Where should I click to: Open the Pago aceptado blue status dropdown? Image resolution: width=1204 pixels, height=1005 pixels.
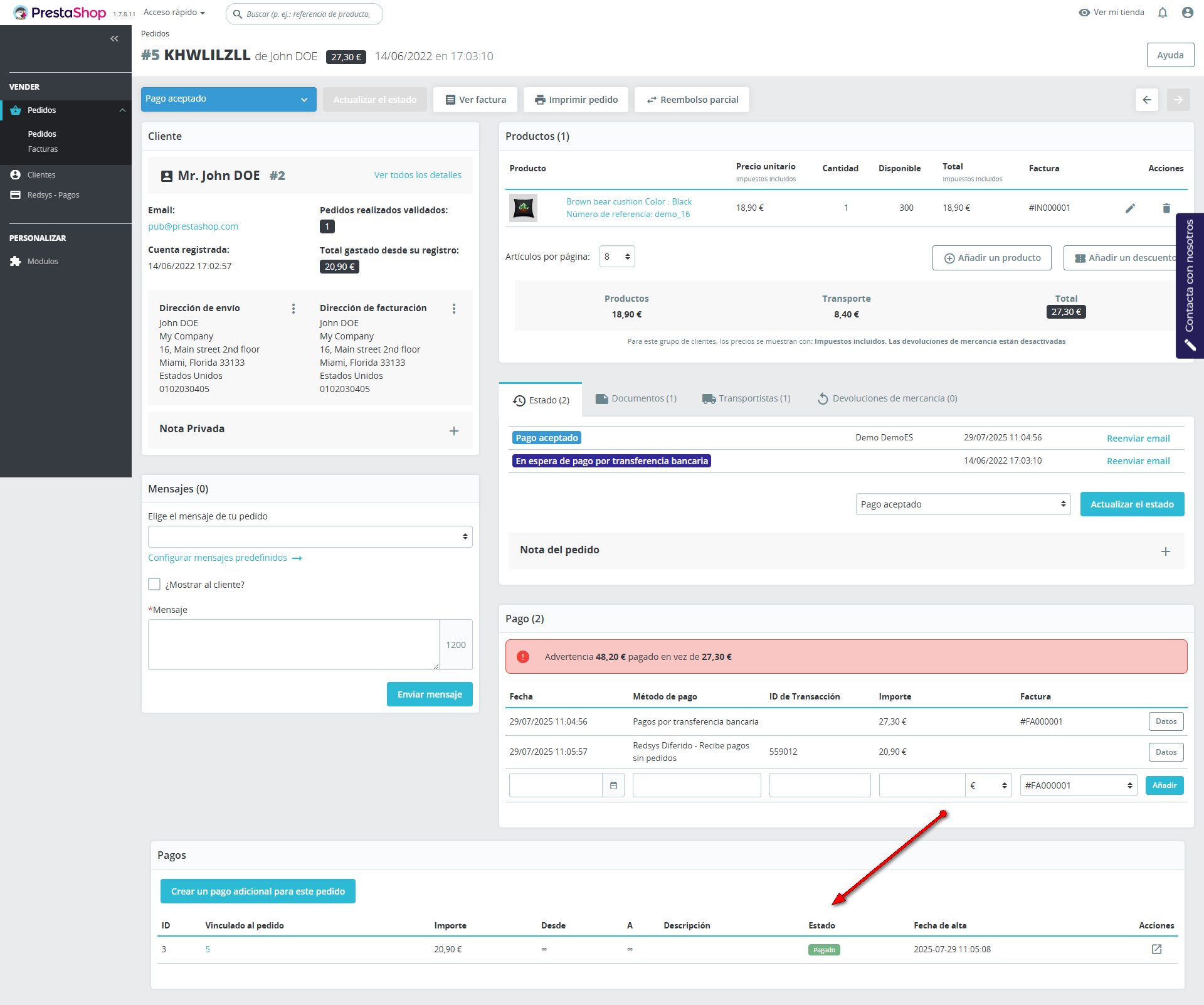click(x=228, y=99)
